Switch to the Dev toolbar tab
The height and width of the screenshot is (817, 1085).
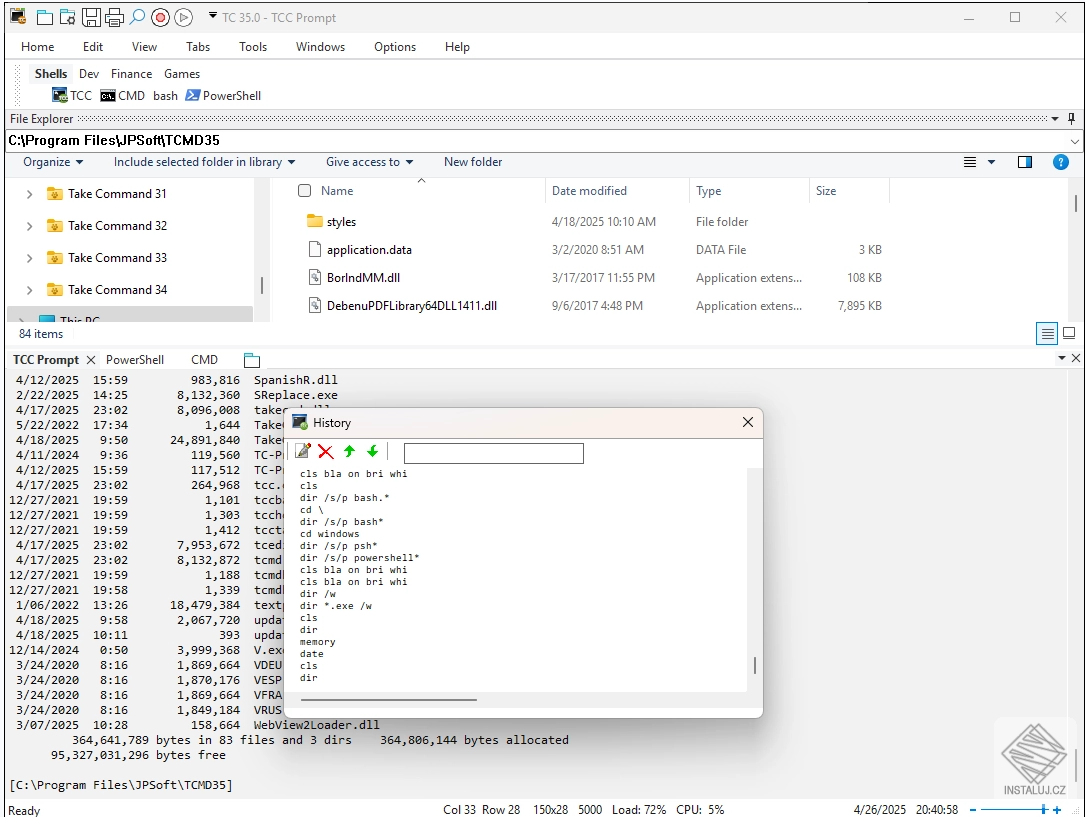click(x=89, y=74)
